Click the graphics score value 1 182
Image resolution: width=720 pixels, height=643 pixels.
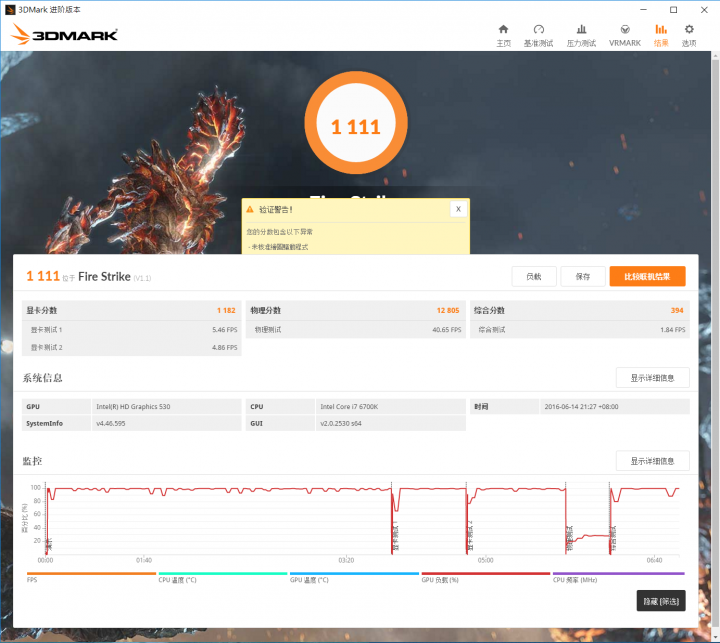click(226, 310)
